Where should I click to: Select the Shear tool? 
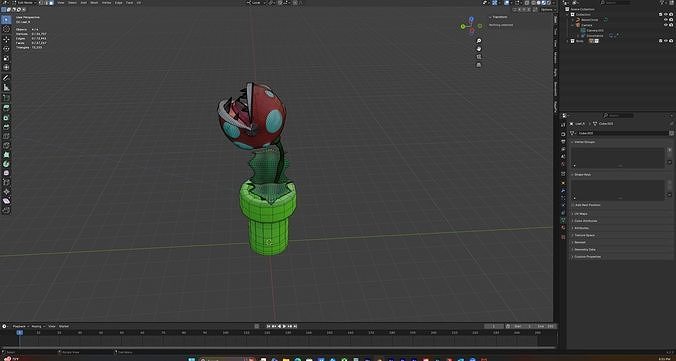(6, 201)
